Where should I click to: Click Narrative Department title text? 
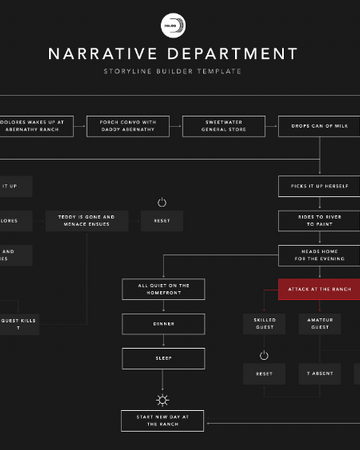click(173, 54)
